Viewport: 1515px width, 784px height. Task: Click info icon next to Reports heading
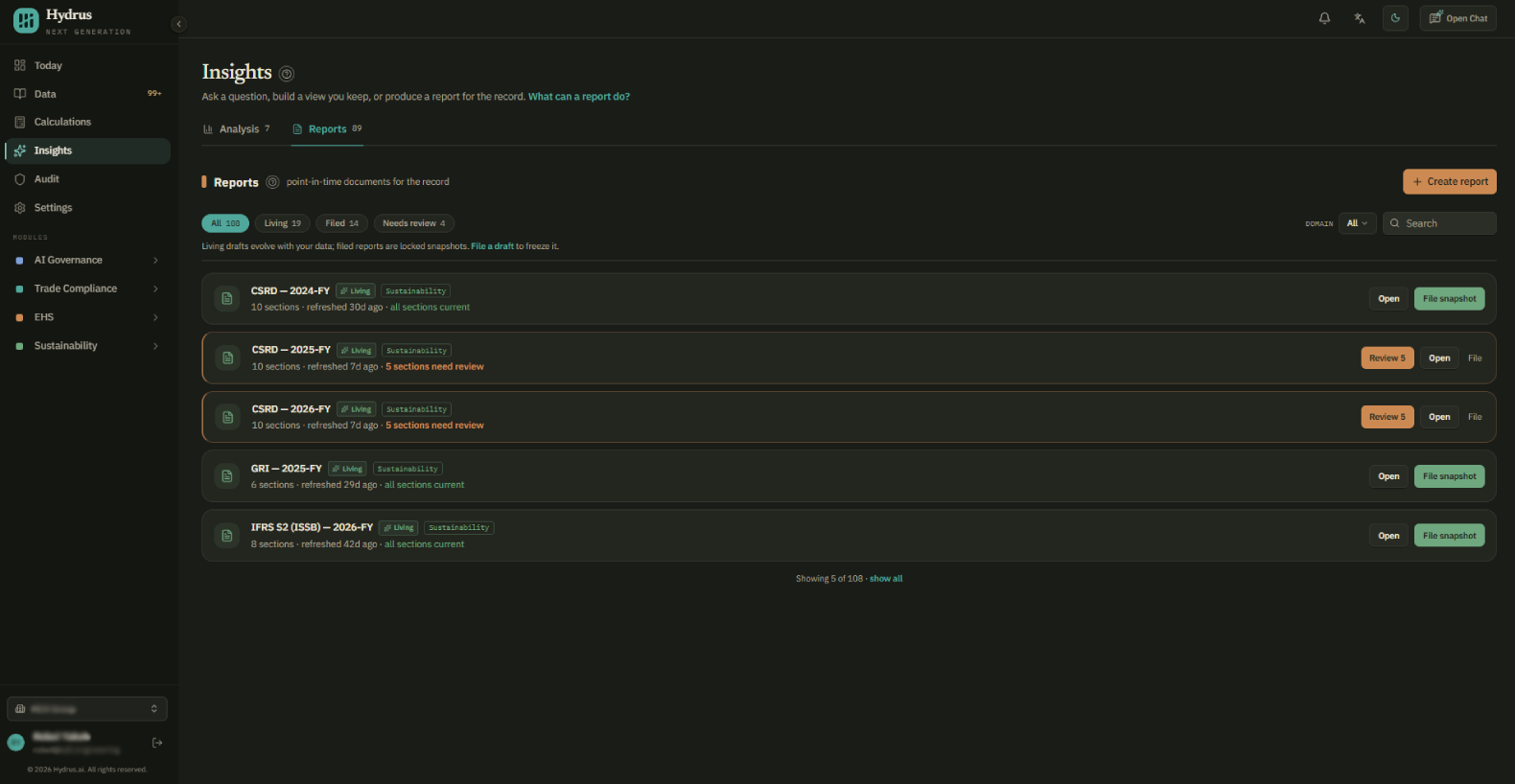tap(272, 182)
